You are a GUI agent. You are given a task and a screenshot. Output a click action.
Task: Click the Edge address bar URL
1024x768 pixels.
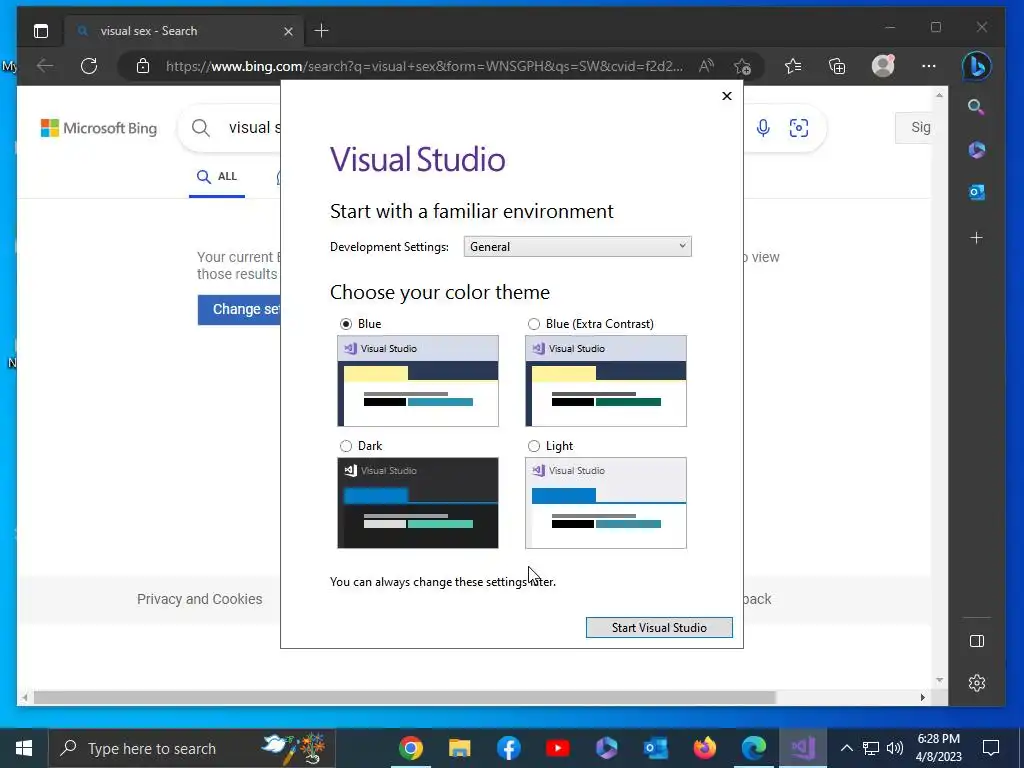tap(424, 66)
